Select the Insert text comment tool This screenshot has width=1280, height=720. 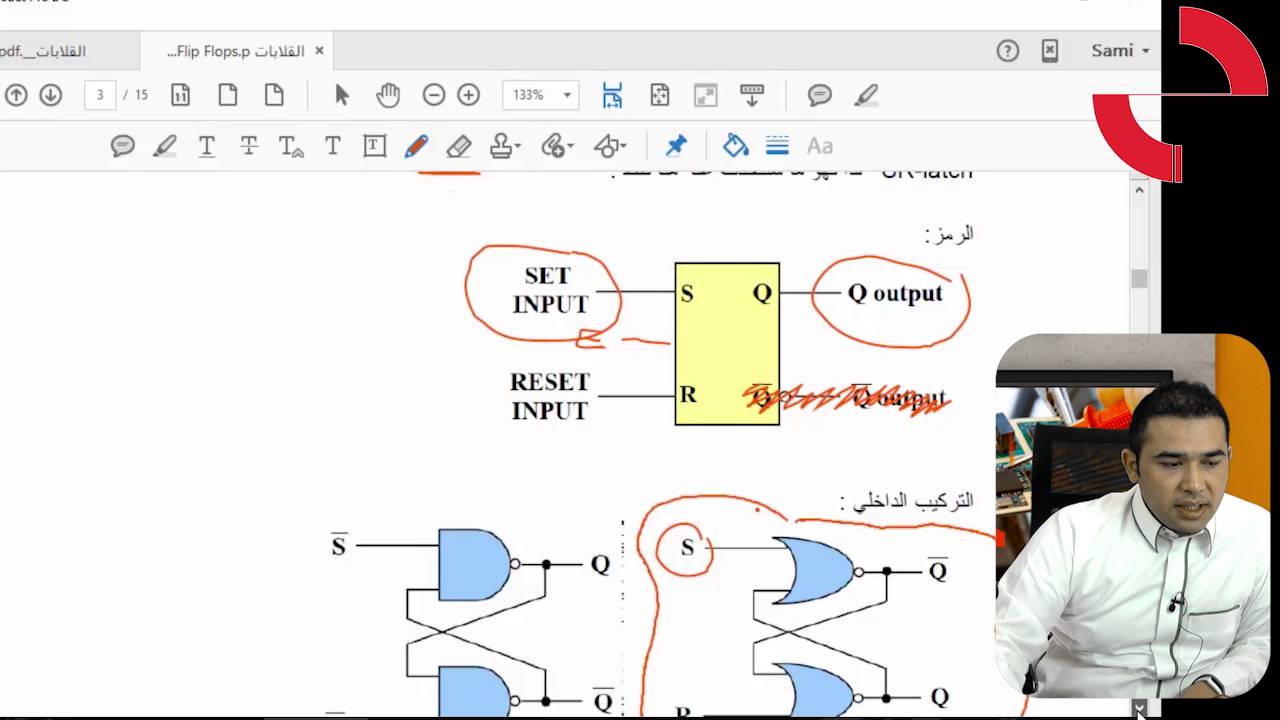pyautogui.click(x=333, y=146)
